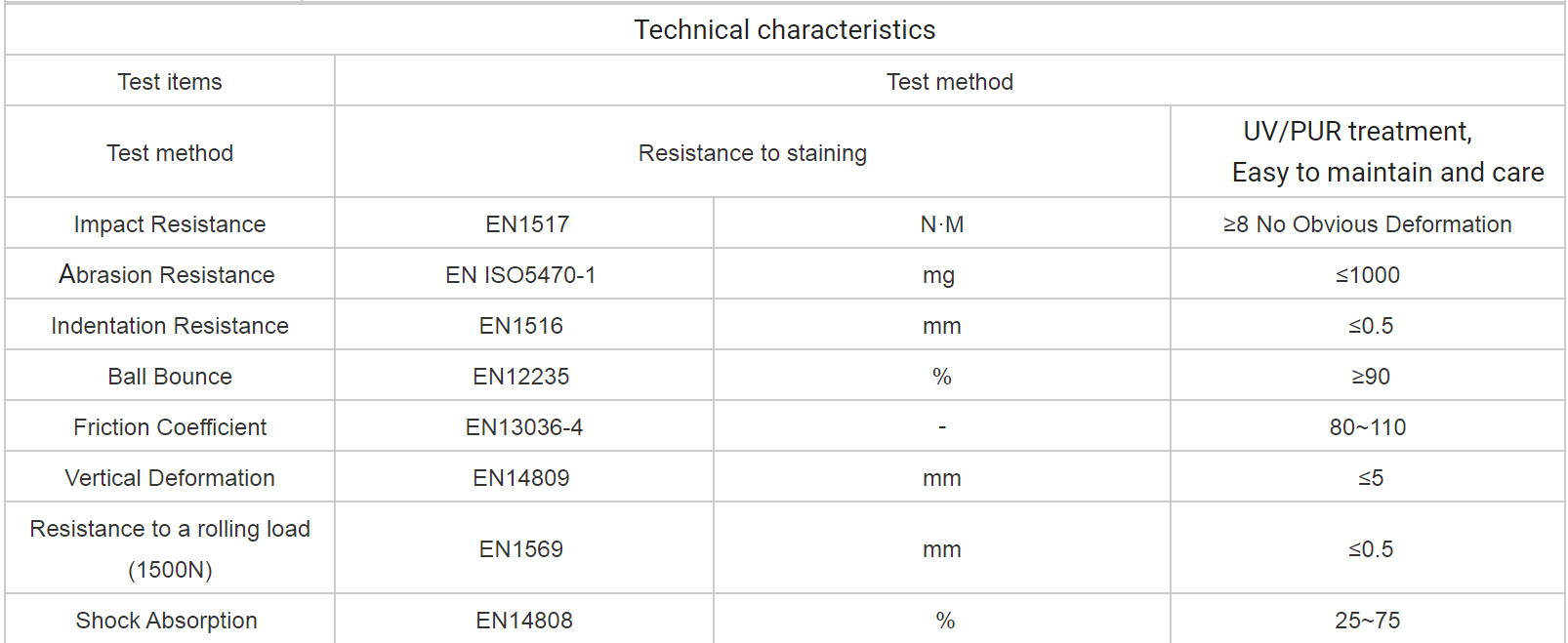Click the Ball Bounce row label
The image size is (1568, 643).
pyautogui.click(x=170, y=377)
